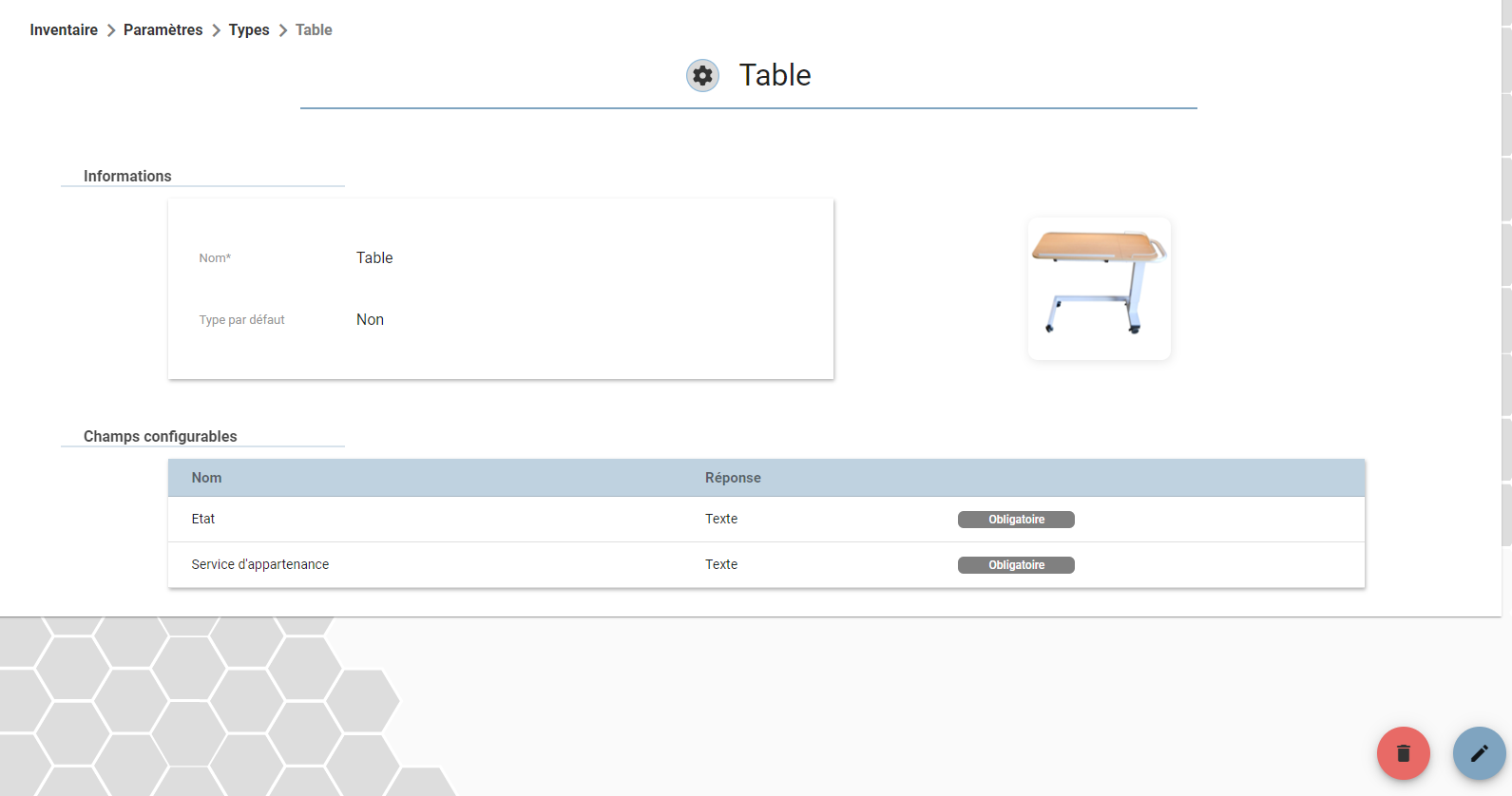1512x796 pixels.
Task: Click the gear icon beside Table title
Action: (x=702, y=75)
